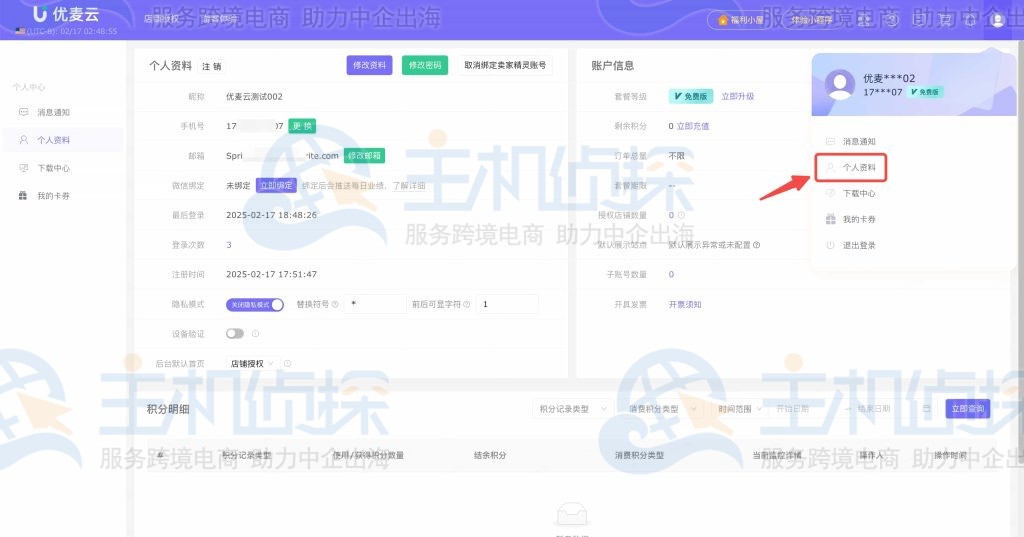
Task: Click the 我的卡券 gift icon in the left sidebar
Action: pos(24,195)
